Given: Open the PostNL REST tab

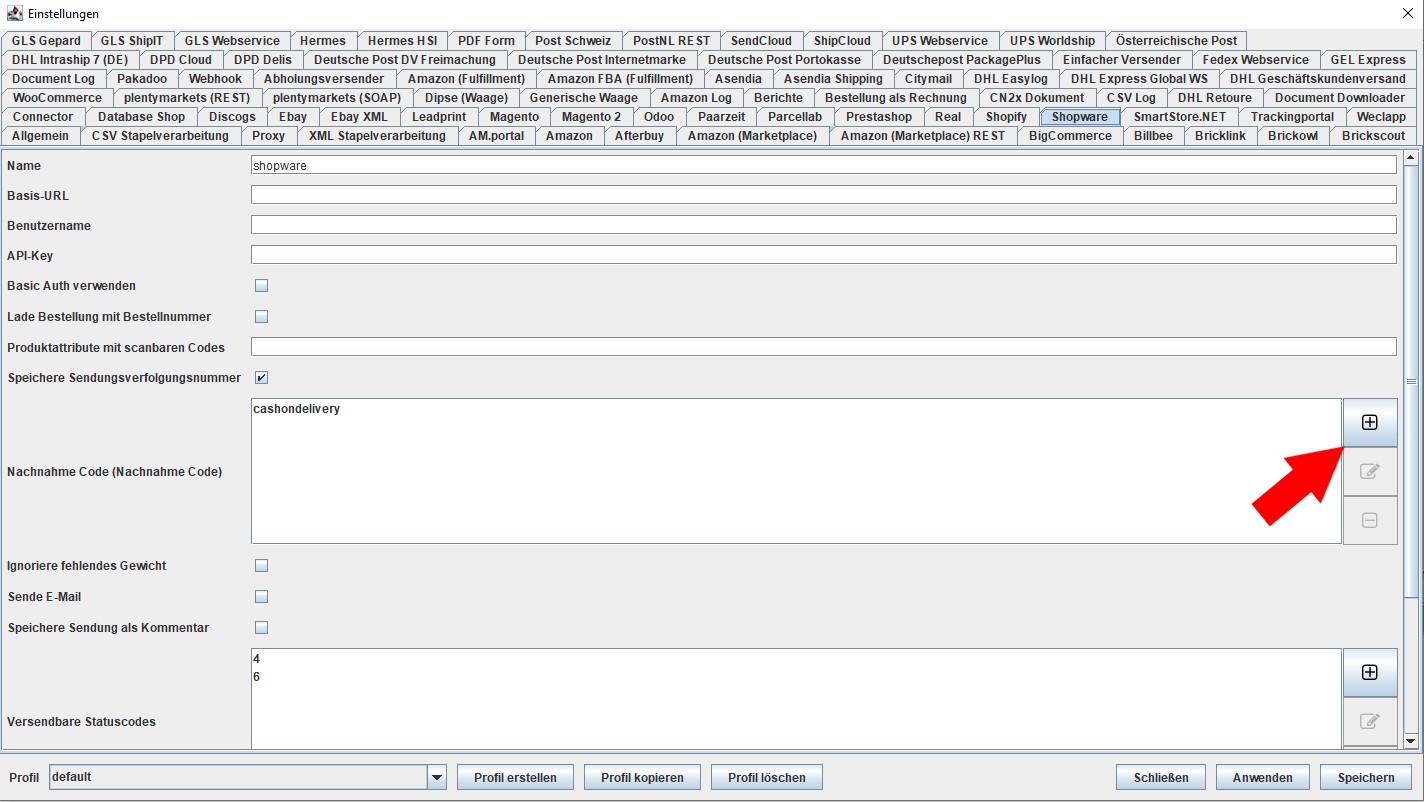Looking at the screenshot, I should [x=671, y=41].
